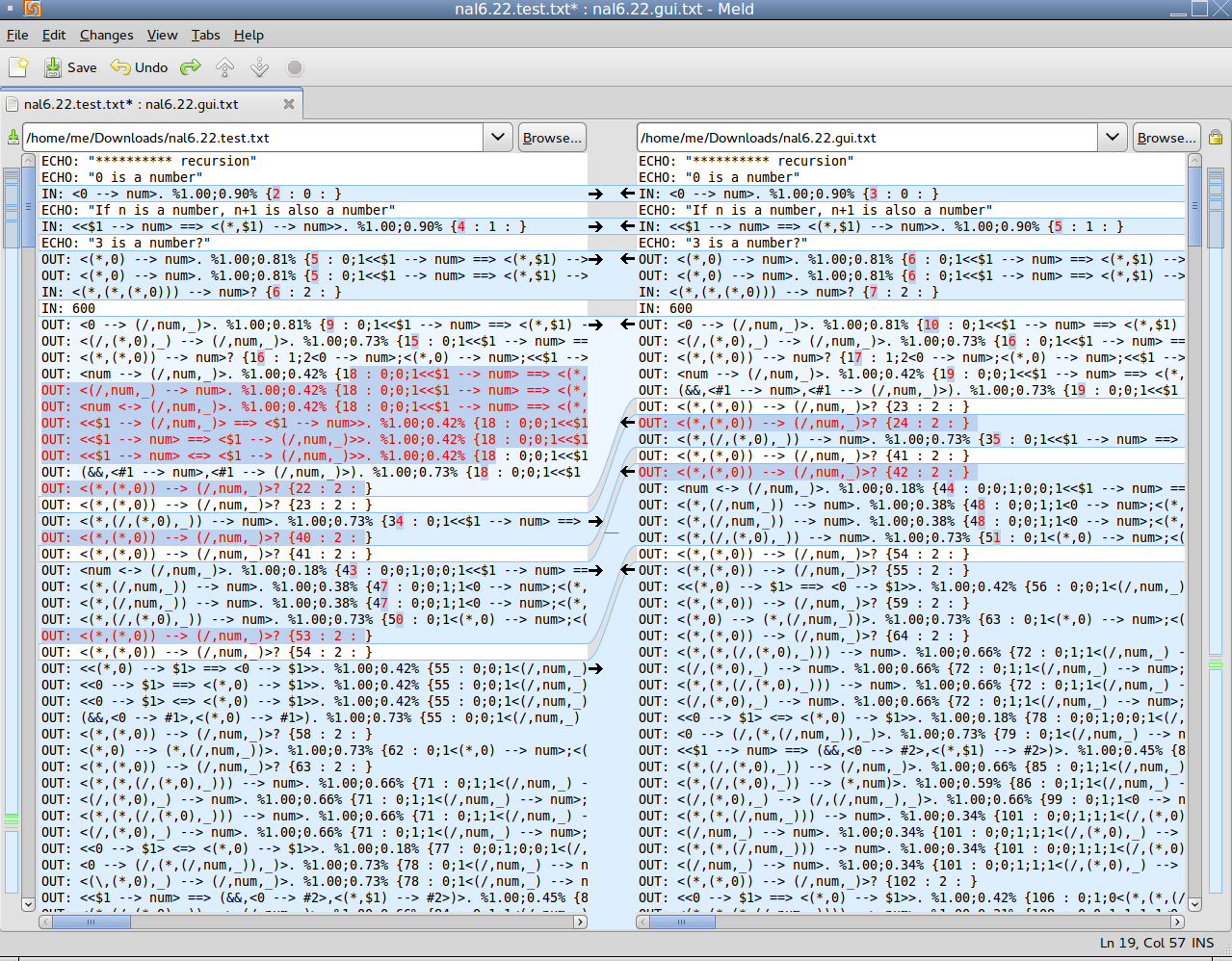The height and width of the screenshot is (961, 1232).
Task: Click Browse button for right file
Action: pos(1166,138)
